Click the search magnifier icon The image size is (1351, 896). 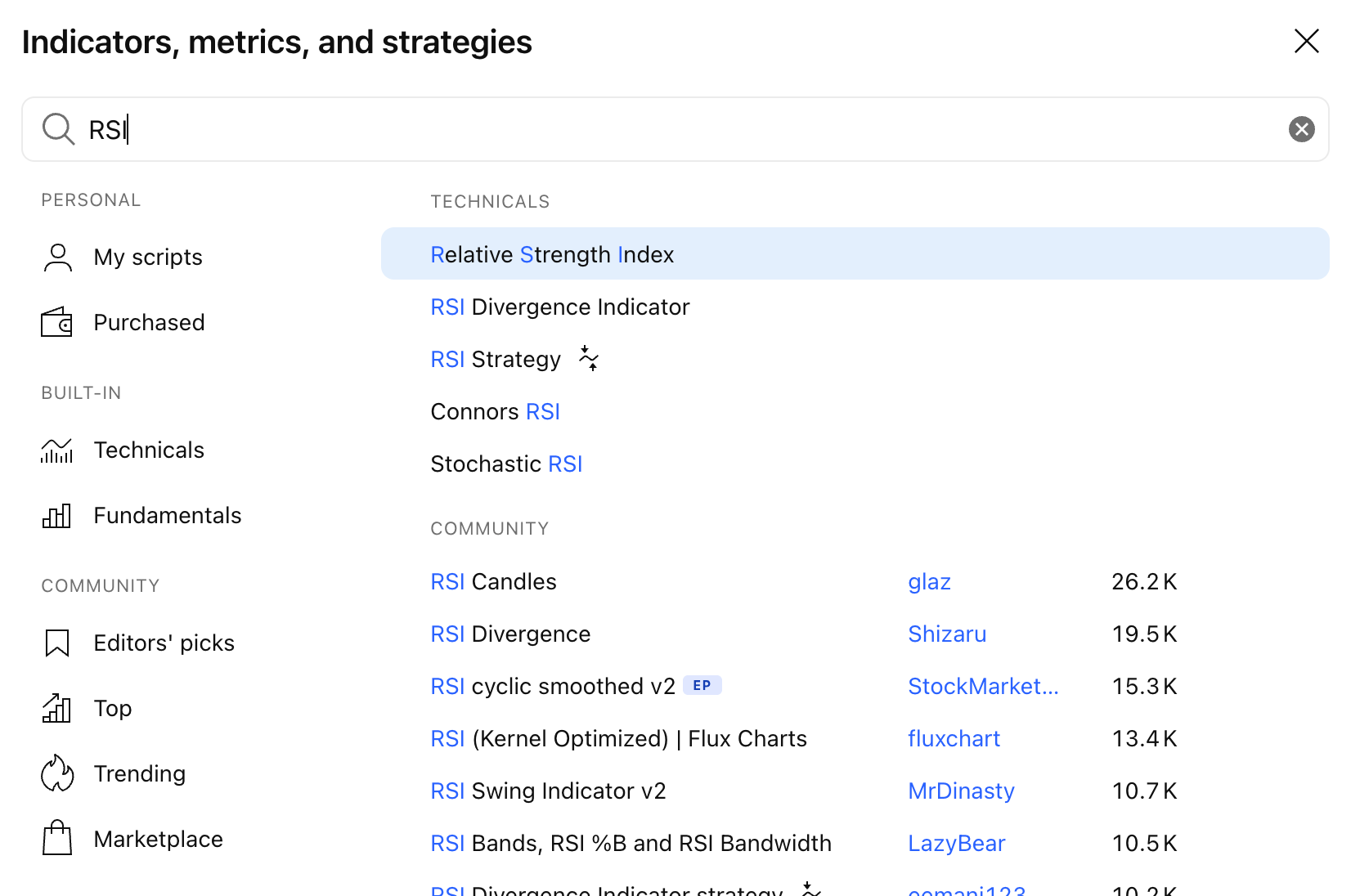click(x=58, y=129)
